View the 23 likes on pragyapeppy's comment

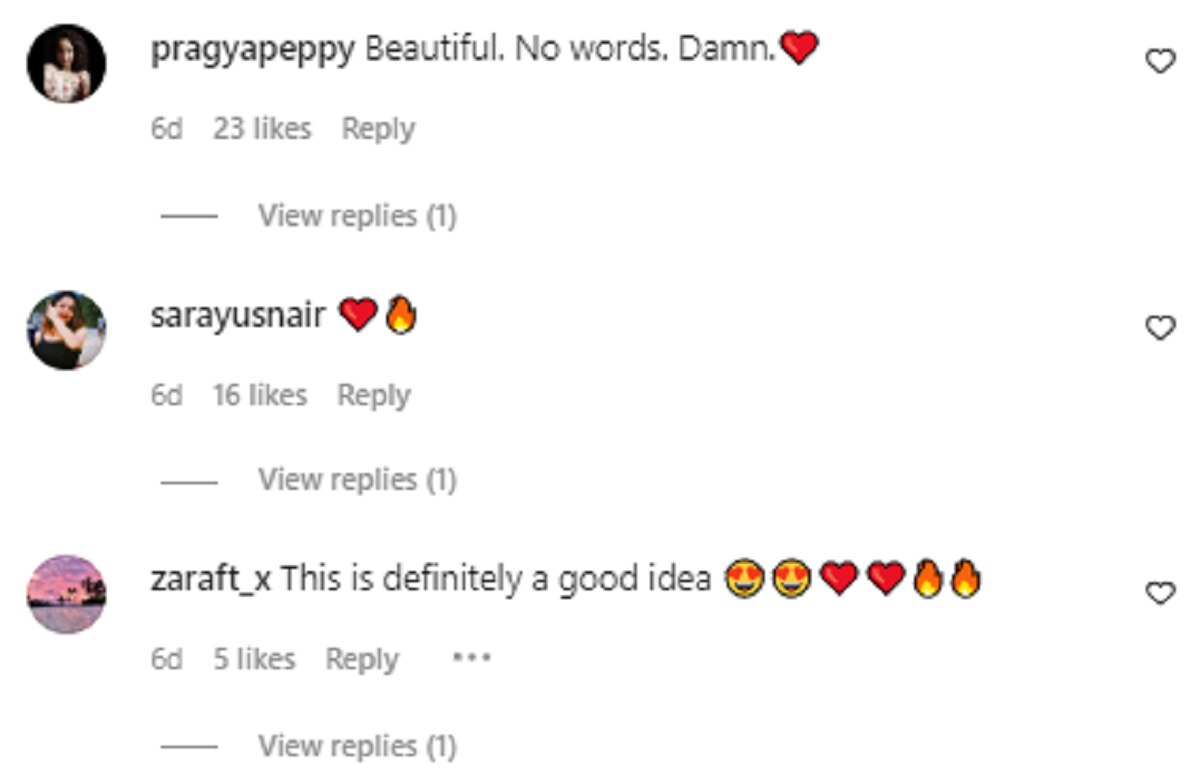pos(262,129)
